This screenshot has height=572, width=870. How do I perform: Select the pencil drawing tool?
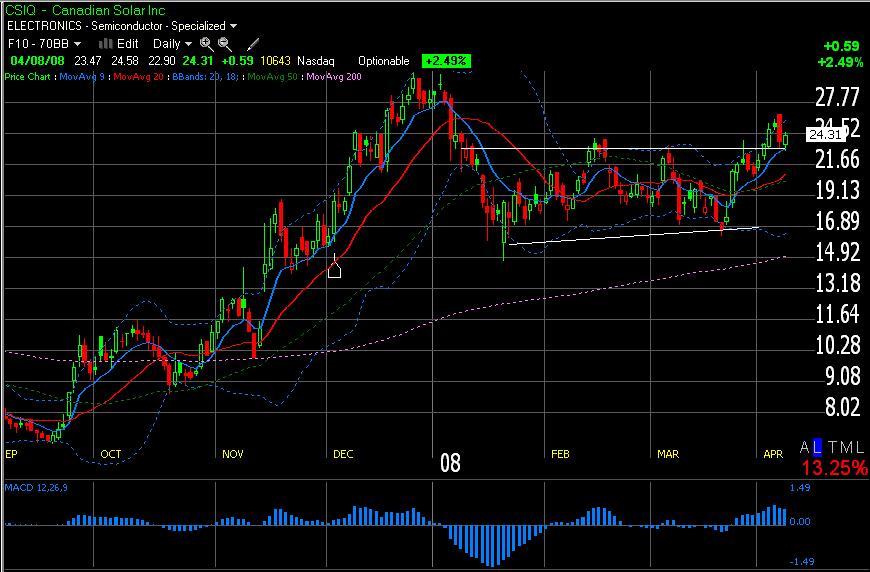pos(252,44)
